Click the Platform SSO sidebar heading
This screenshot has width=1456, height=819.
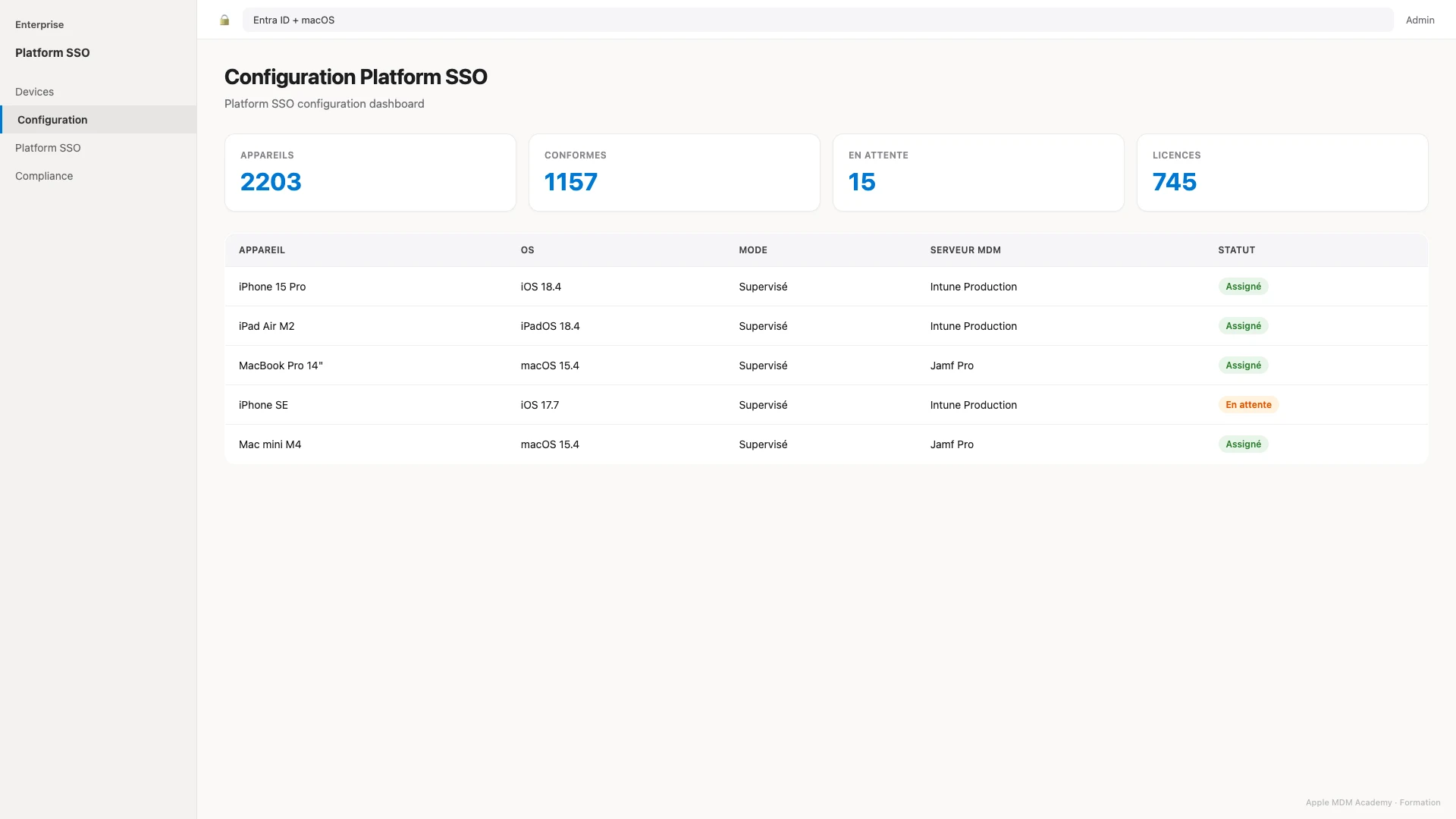(x=52, y=52)
